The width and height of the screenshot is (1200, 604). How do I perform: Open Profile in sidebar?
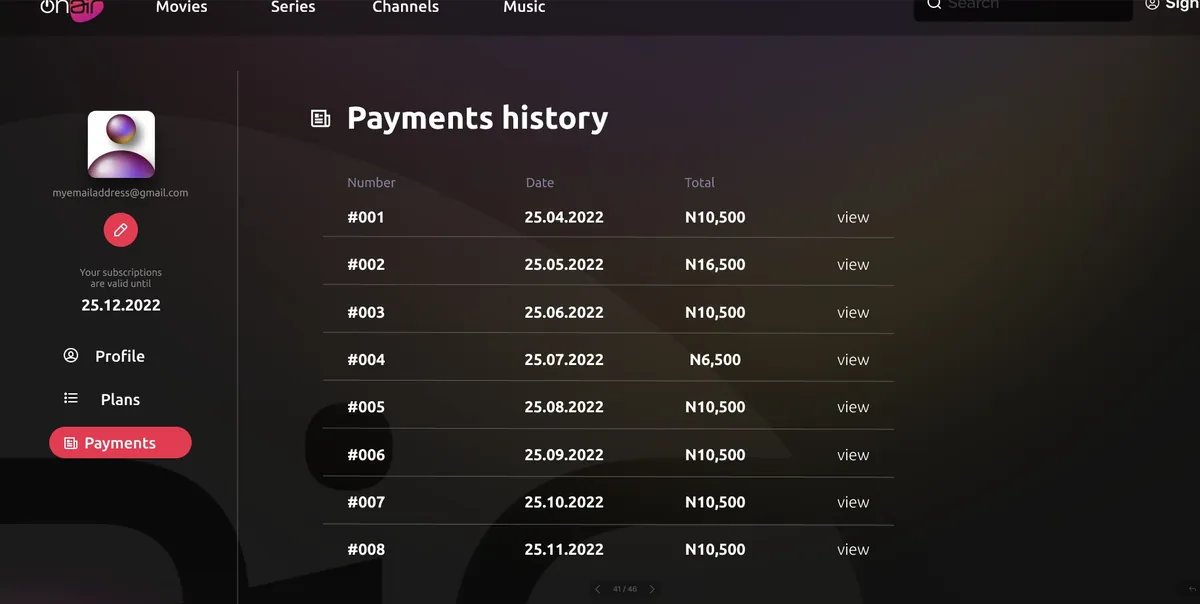tap(119, 356)
